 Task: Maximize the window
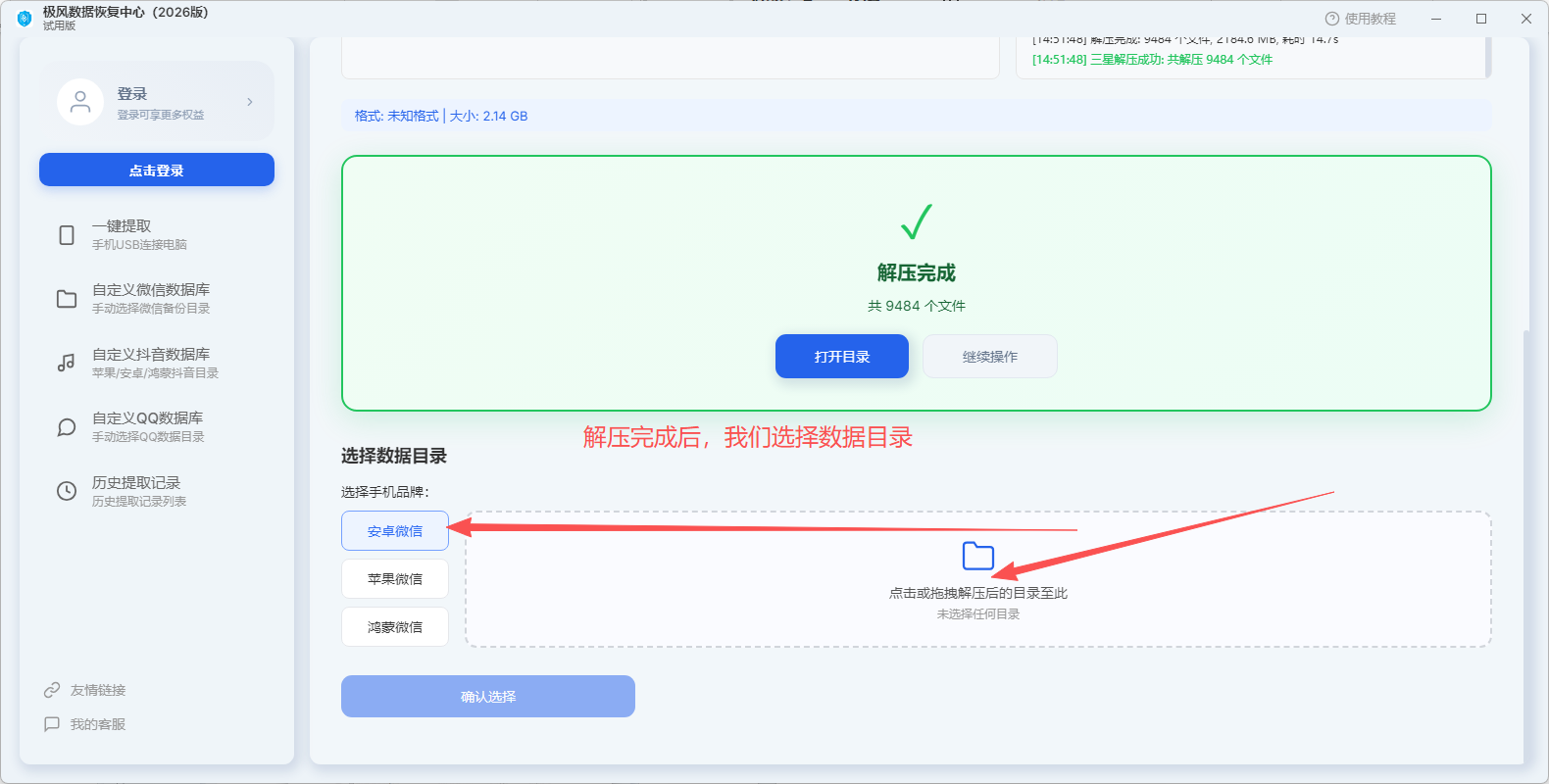pos(1481,19)
